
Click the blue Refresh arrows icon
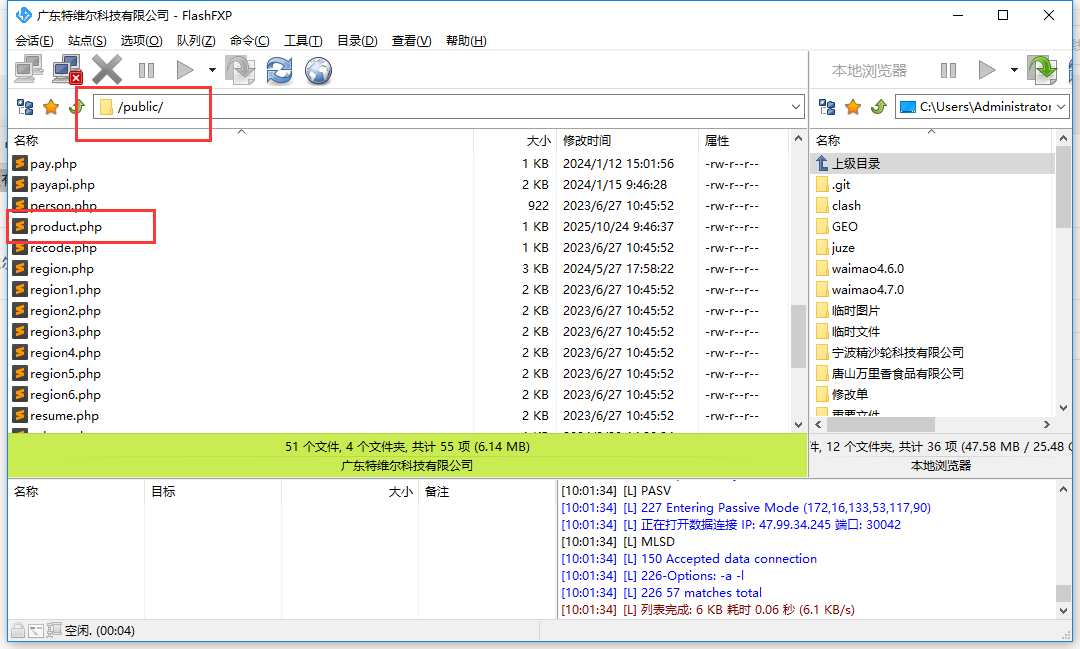279,70
